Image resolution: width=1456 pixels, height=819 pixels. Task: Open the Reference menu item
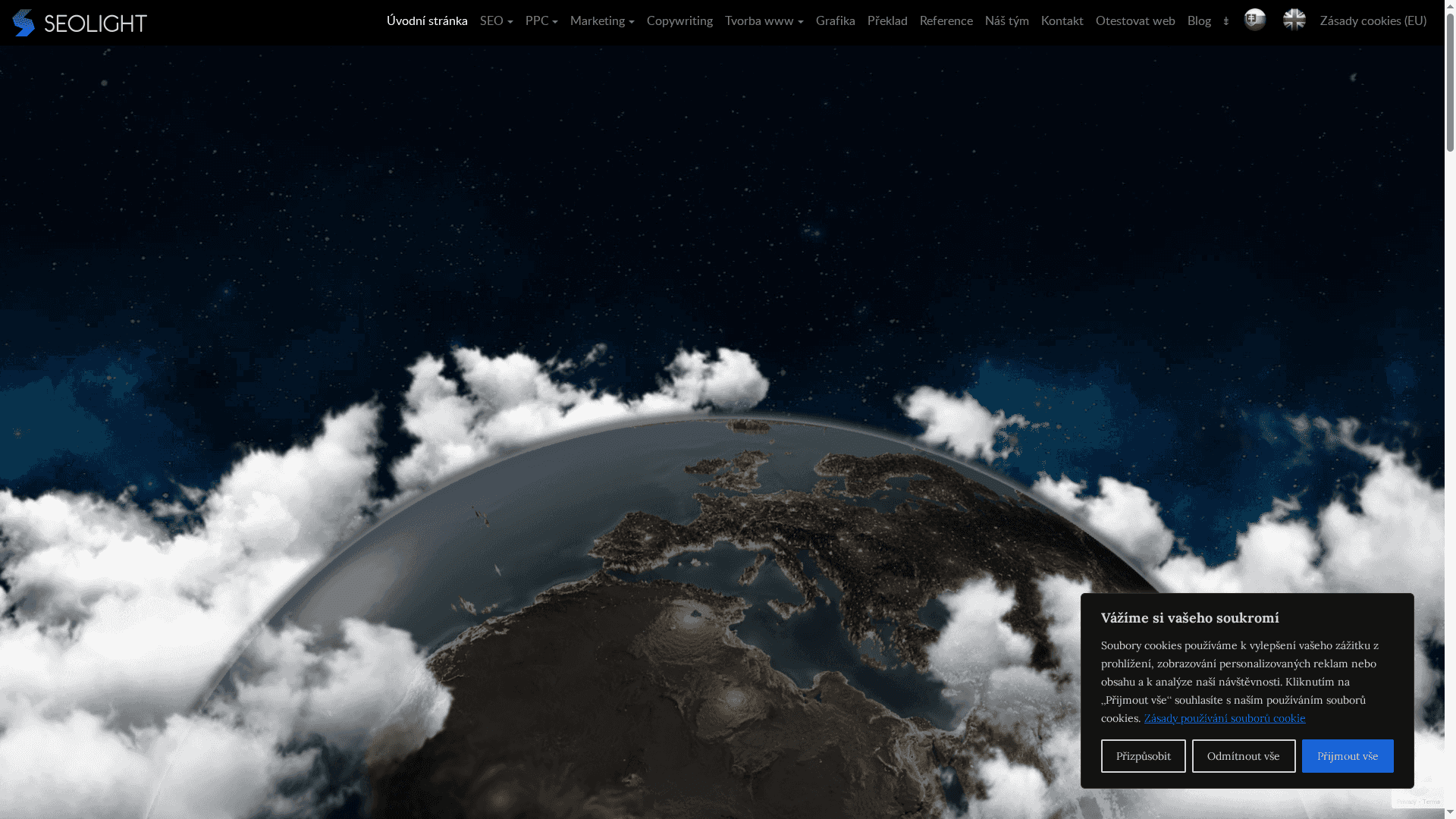coord(946,21)
